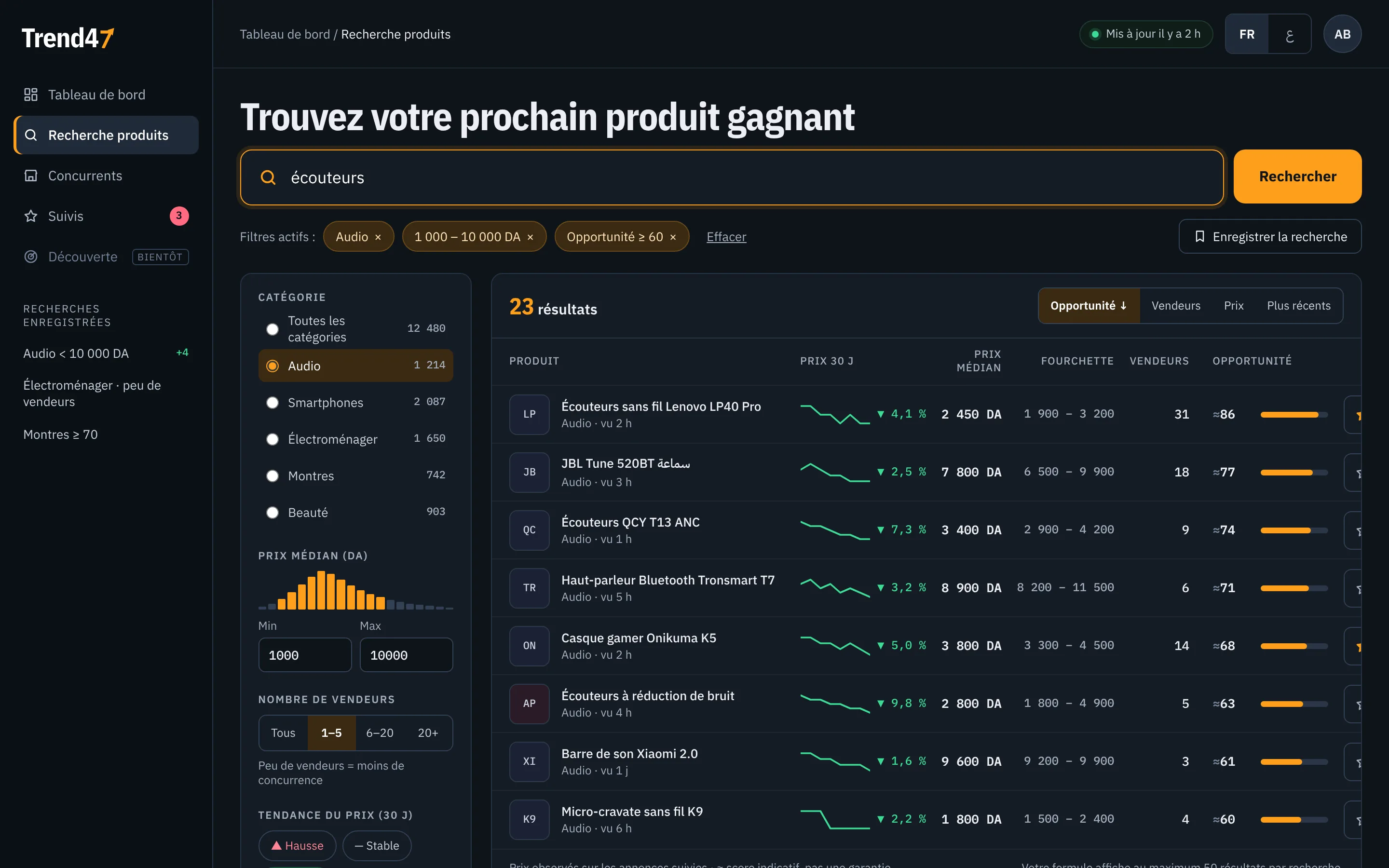Sort results by Prix
Viewport: 1389px width, 868px height.
[x=1233, y=306]
